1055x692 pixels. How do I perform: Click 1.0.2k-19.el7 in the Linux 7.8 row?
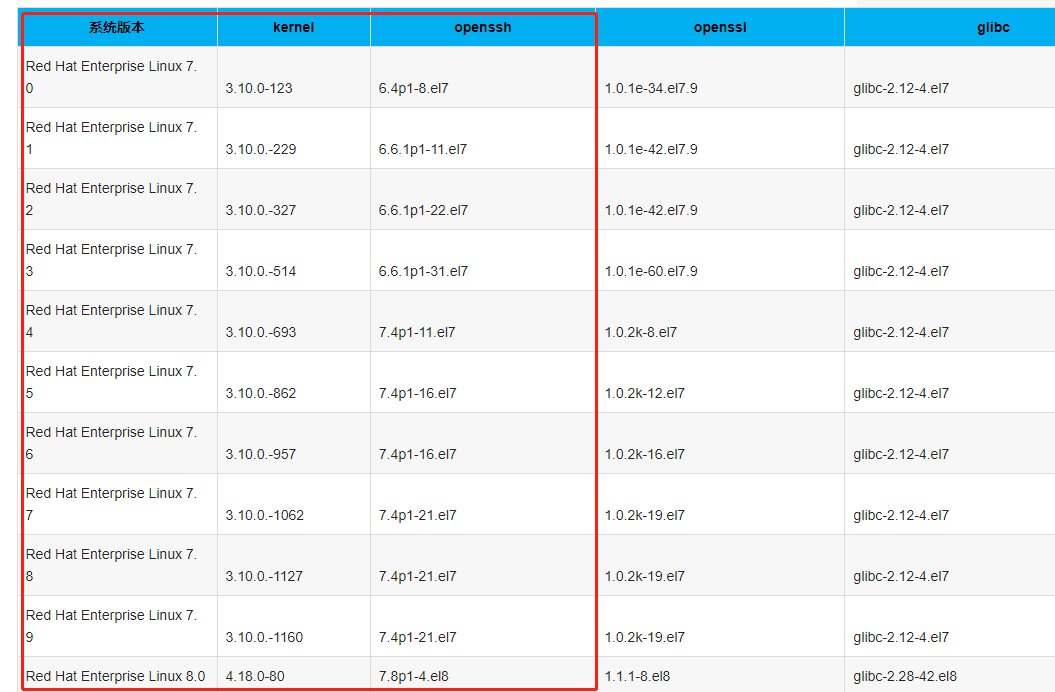point(645,576)
